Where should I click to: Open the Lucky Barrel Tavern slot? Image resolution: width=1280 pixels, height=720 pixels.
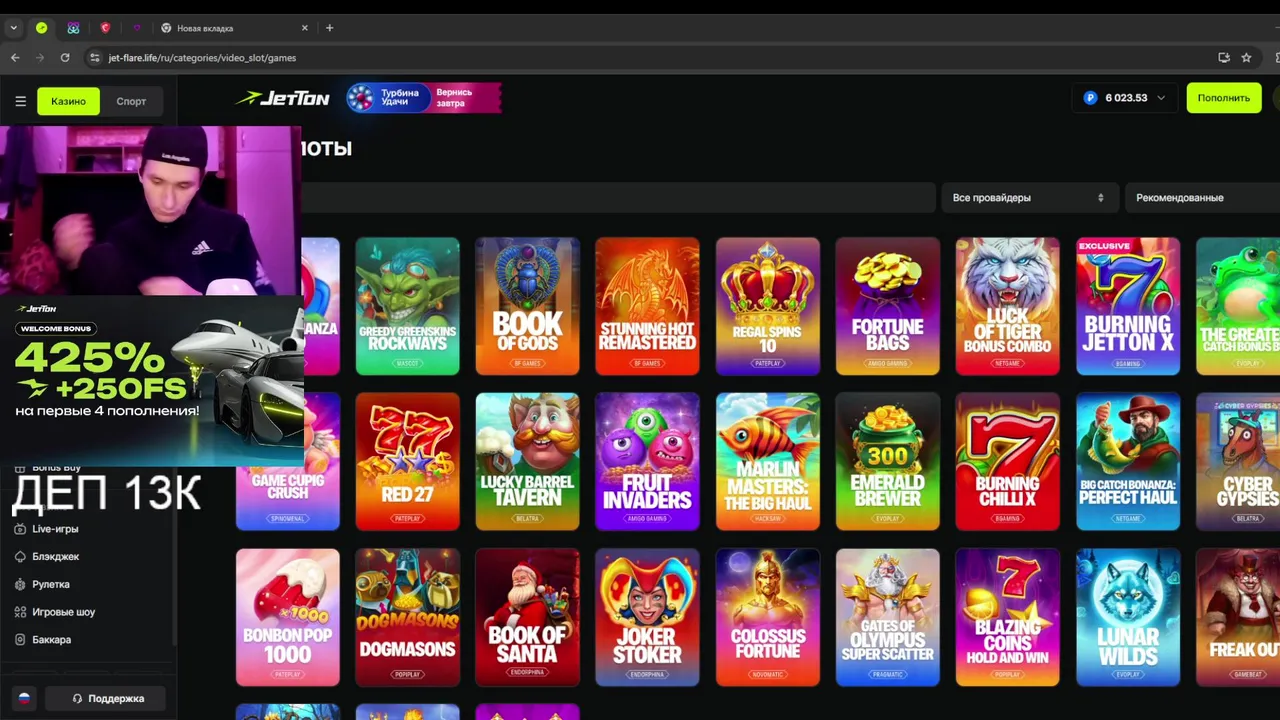[527, 461]
